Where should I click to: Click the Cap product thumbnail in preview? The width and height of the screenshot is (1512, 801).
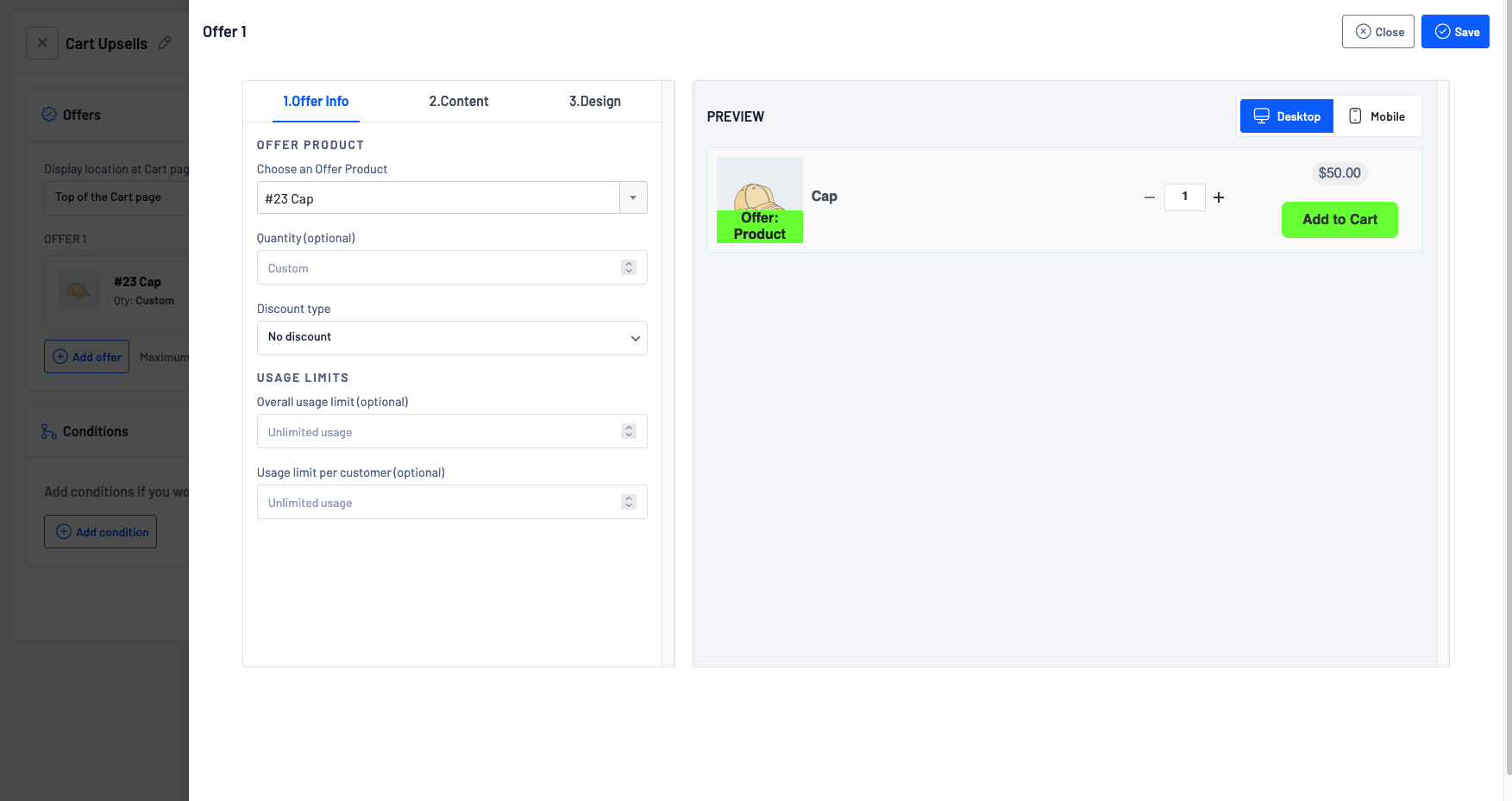pos(759,199)
